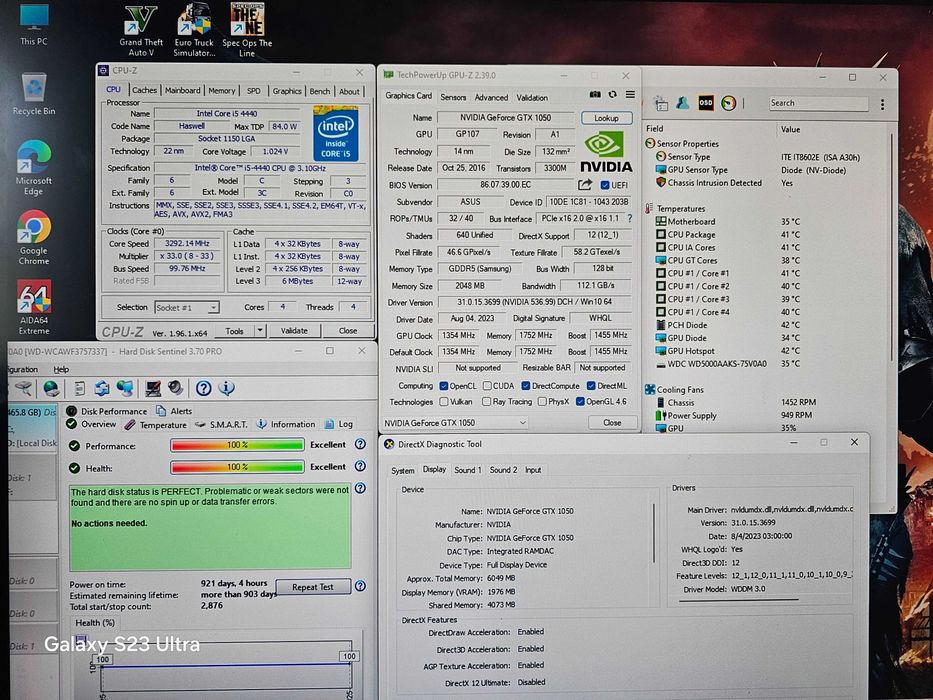This screenshot has height=700, width=933.
Task: Click the AIDA64 Search field
Action: click(x=818, y=103)
